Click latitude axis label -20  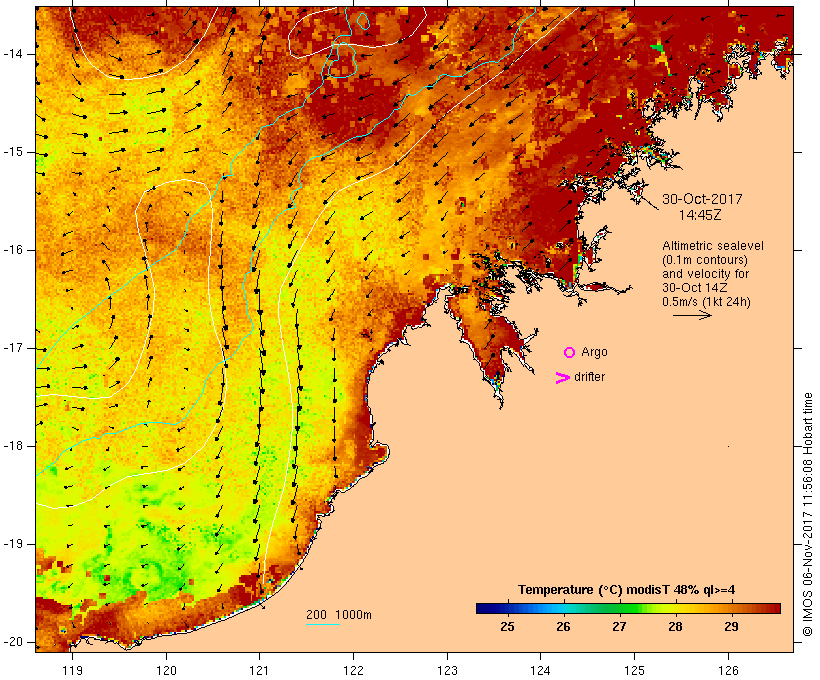coord(12,642)
